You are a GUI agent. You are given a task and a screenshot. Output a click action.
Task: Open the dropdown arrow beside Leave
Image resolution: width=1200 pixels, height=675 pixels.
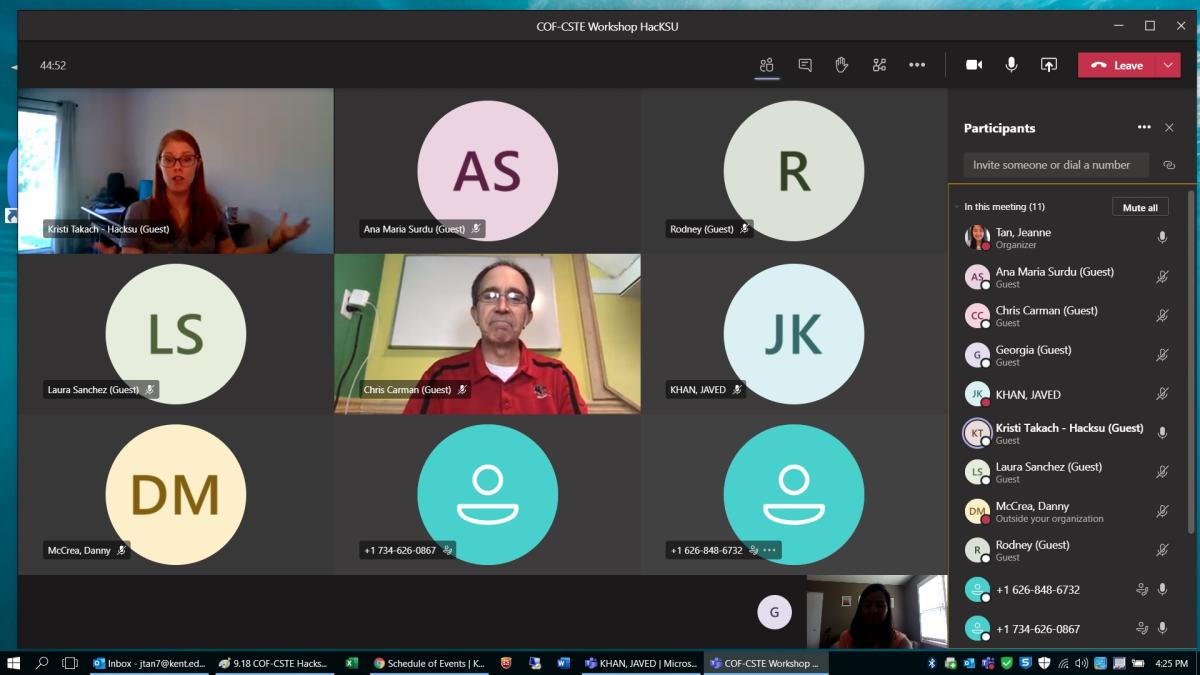(x=1168, y=65)
